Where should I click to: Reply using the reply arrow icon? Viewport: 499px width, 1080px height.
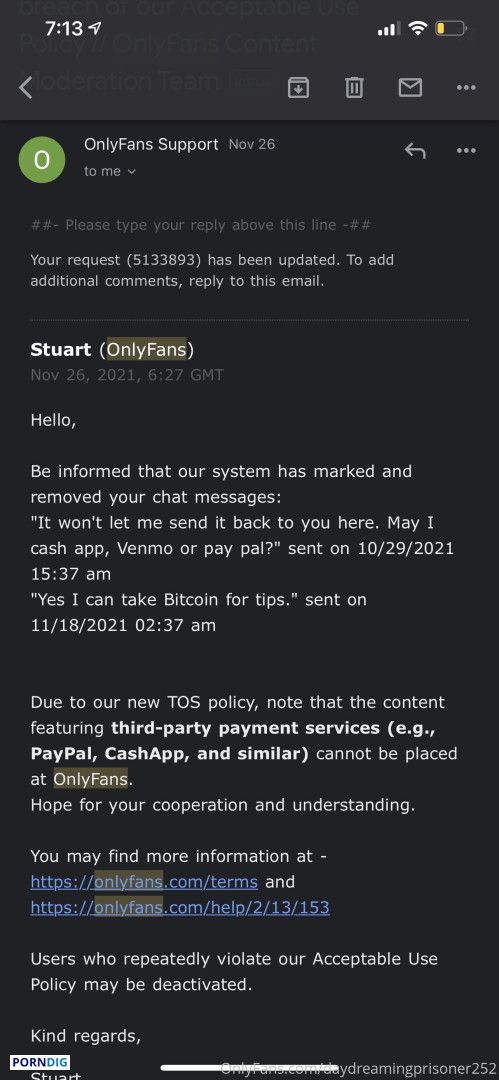(415, 151)
